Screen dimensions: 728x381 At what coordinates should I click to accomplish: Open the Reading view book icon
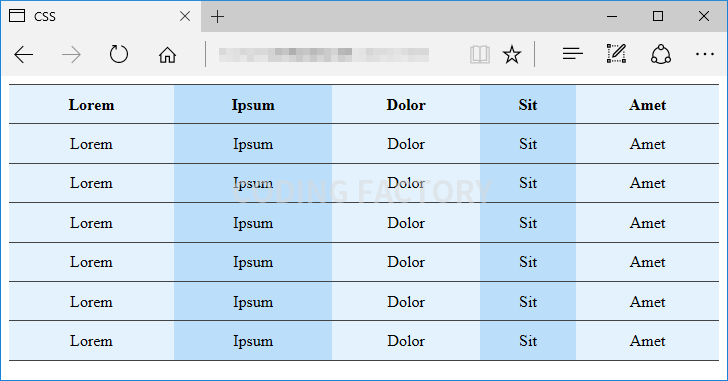pyautogui.click(x=480, y=55)
